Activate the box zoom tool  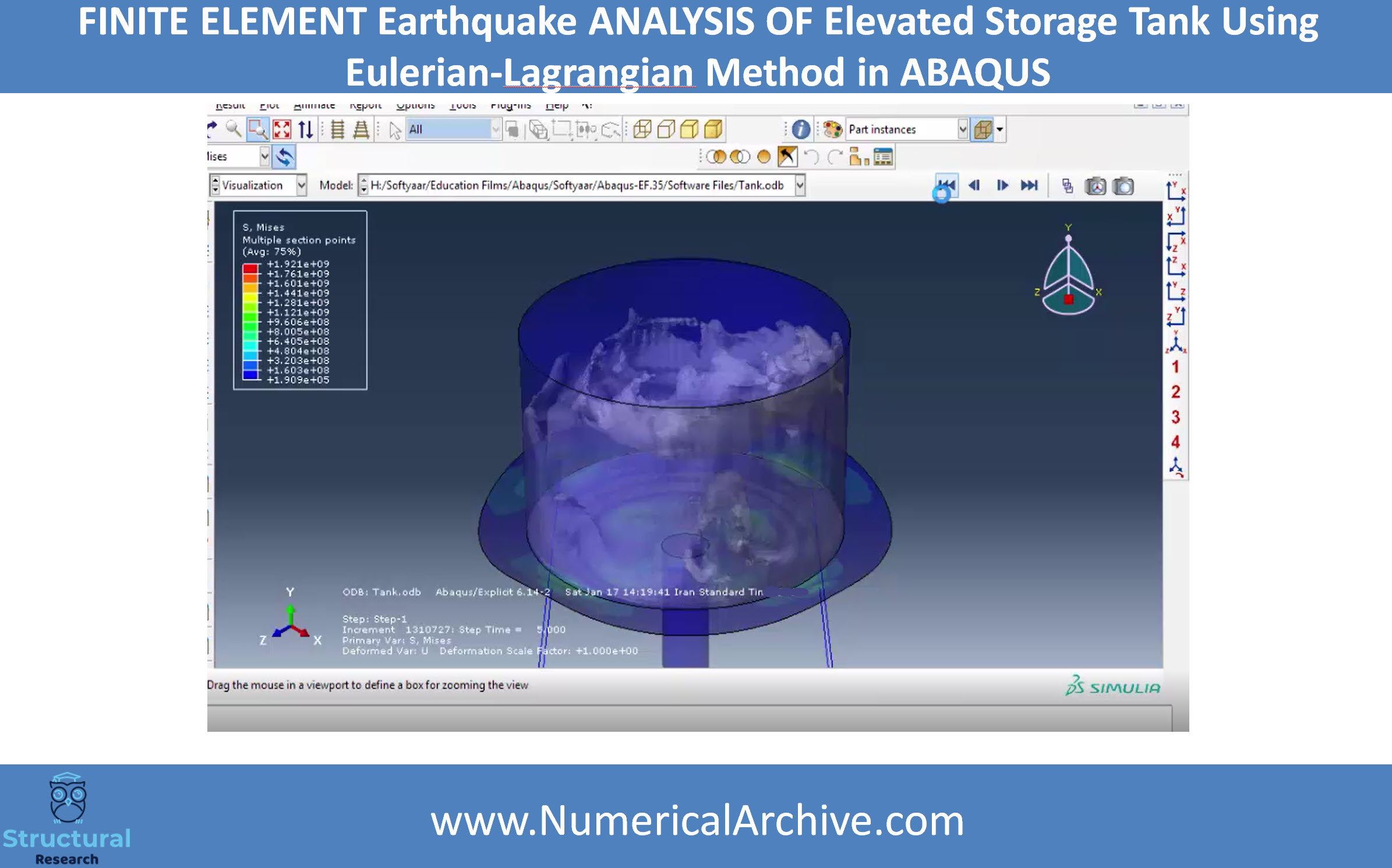pyautogui.click(x=257, y=129)
